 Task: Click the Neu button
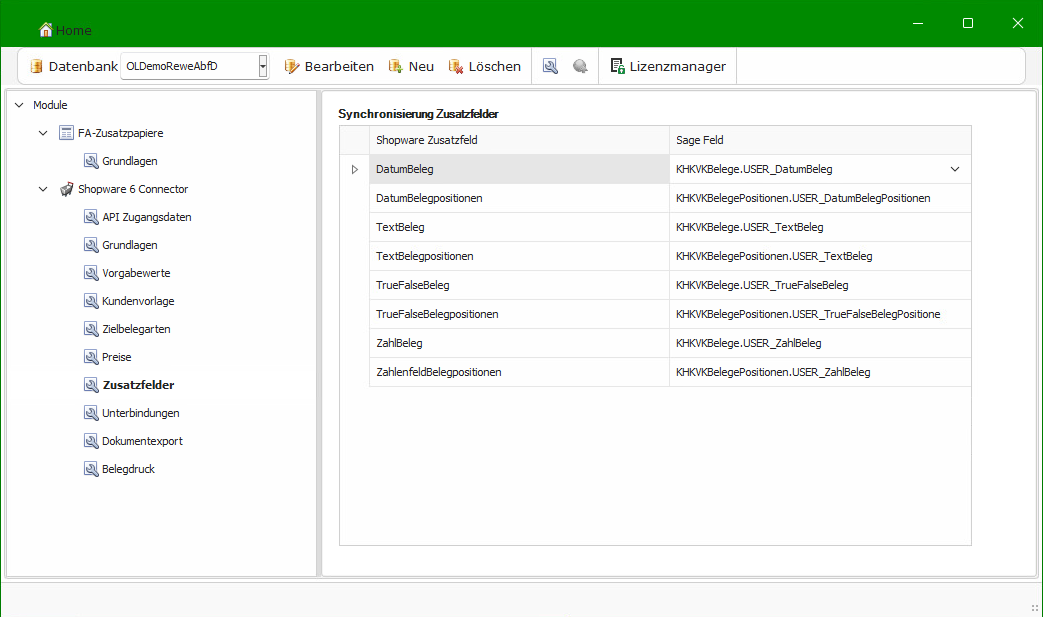coord(411,66)
